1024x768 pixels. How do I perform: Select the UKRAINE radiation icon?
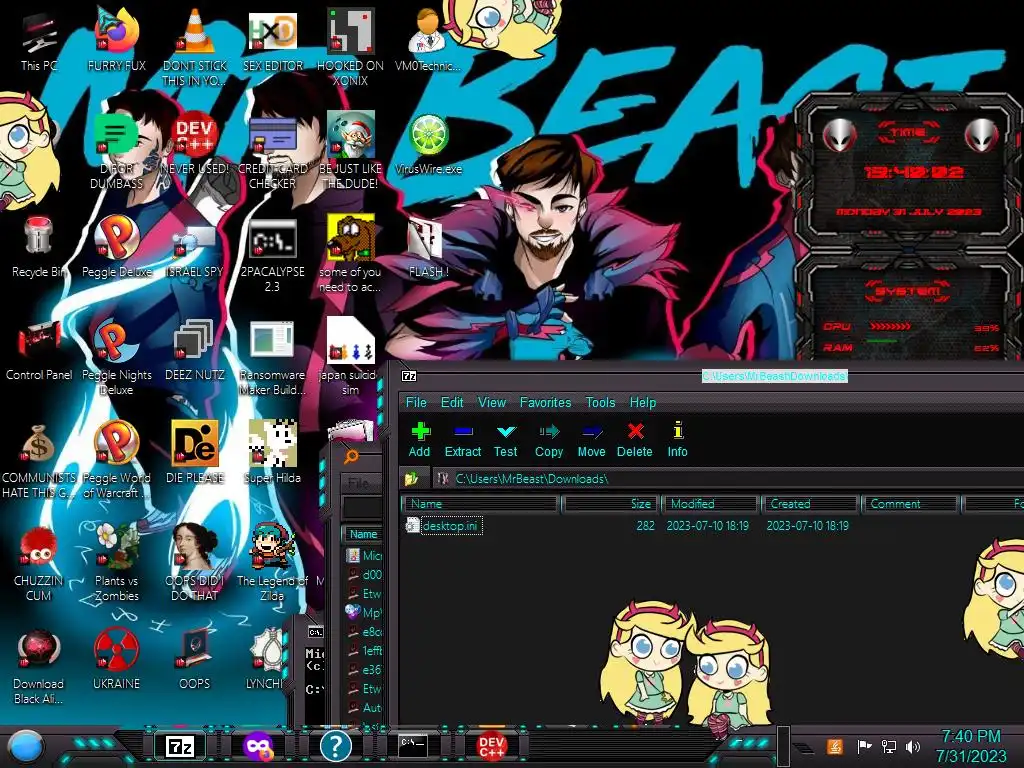click(x=117, y=658)
